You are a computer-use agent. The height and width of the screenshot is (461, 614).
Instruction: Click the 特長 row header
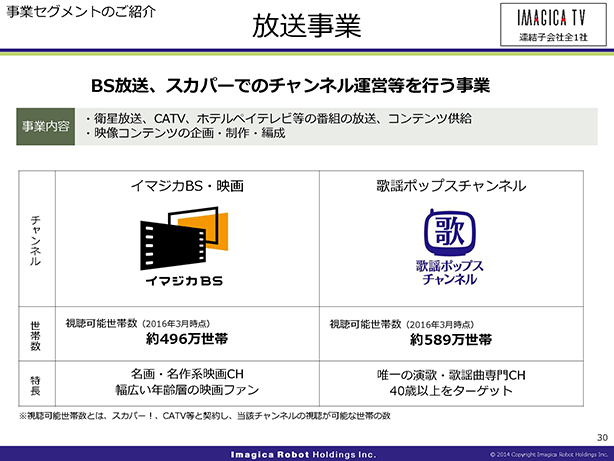[36, 385]
